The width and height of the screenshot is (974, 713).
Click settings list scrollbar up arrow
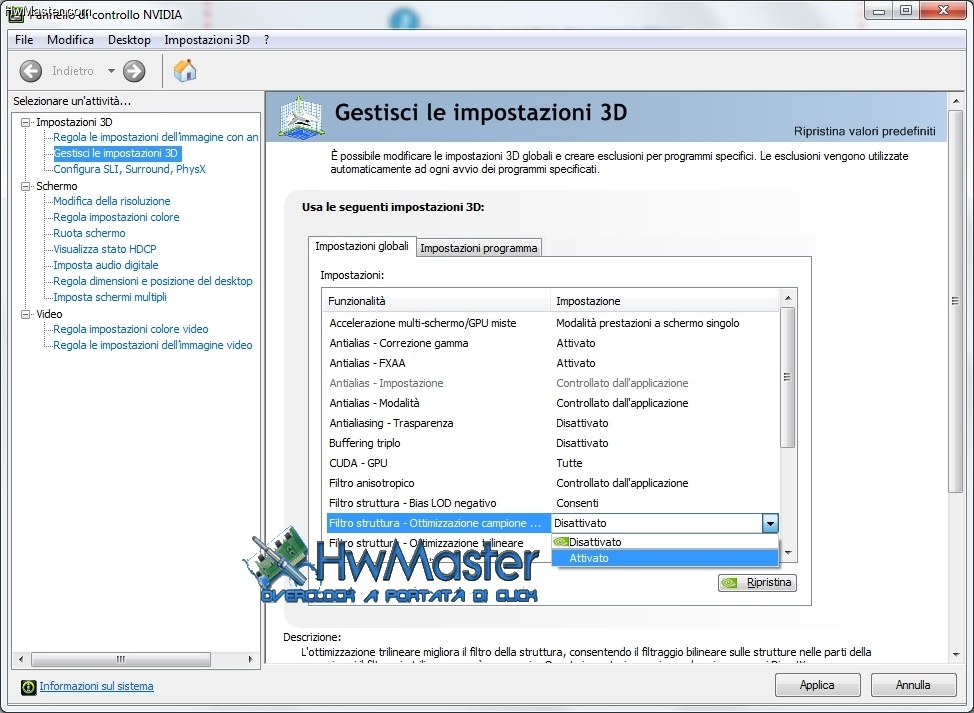788,298
